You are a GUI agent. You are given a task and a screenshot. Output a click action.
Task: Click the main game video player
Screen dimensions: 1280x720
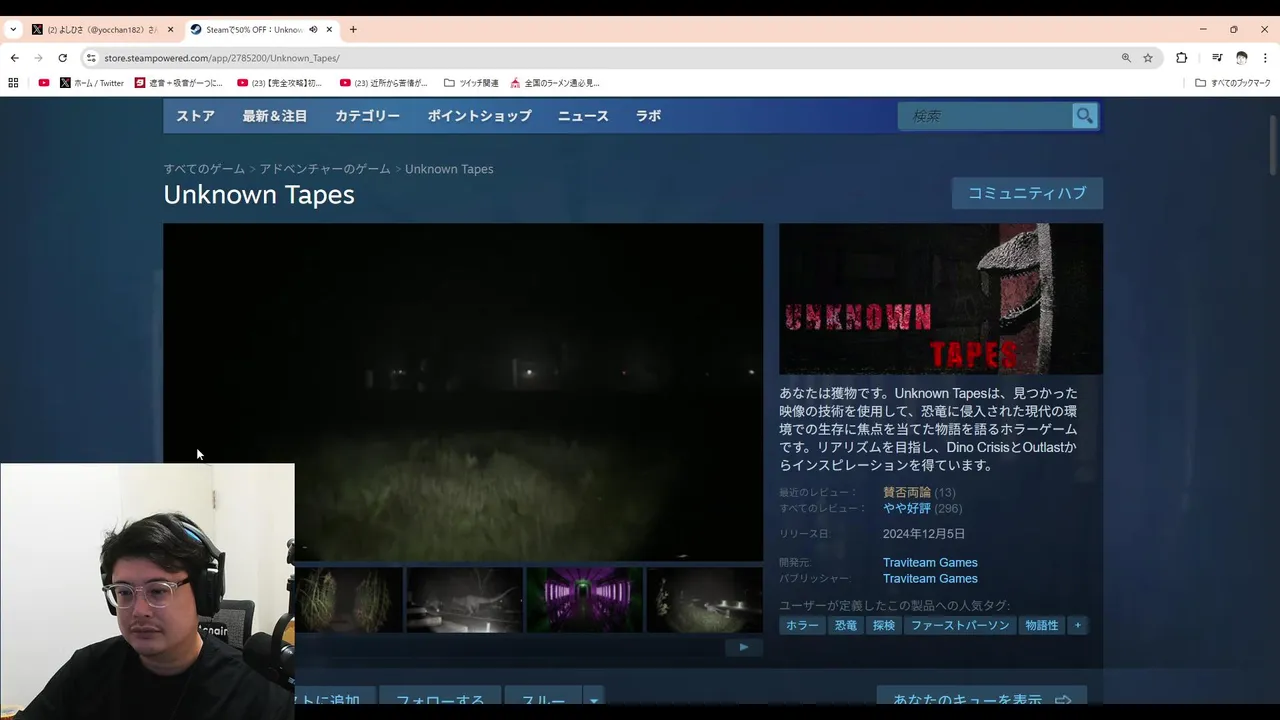pos(463,392)
